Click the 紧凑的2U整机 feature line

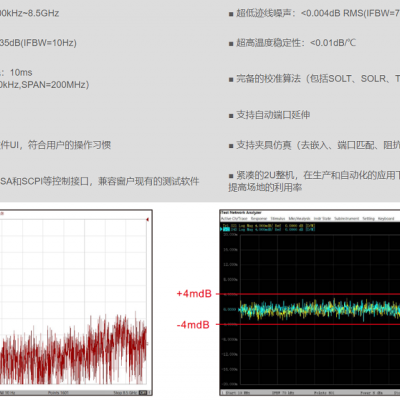pyautogui.click(x=314, y=175)
